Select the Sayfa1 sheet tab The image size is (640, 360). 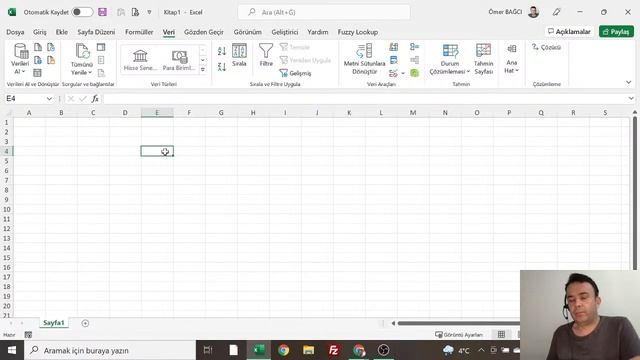53,322
